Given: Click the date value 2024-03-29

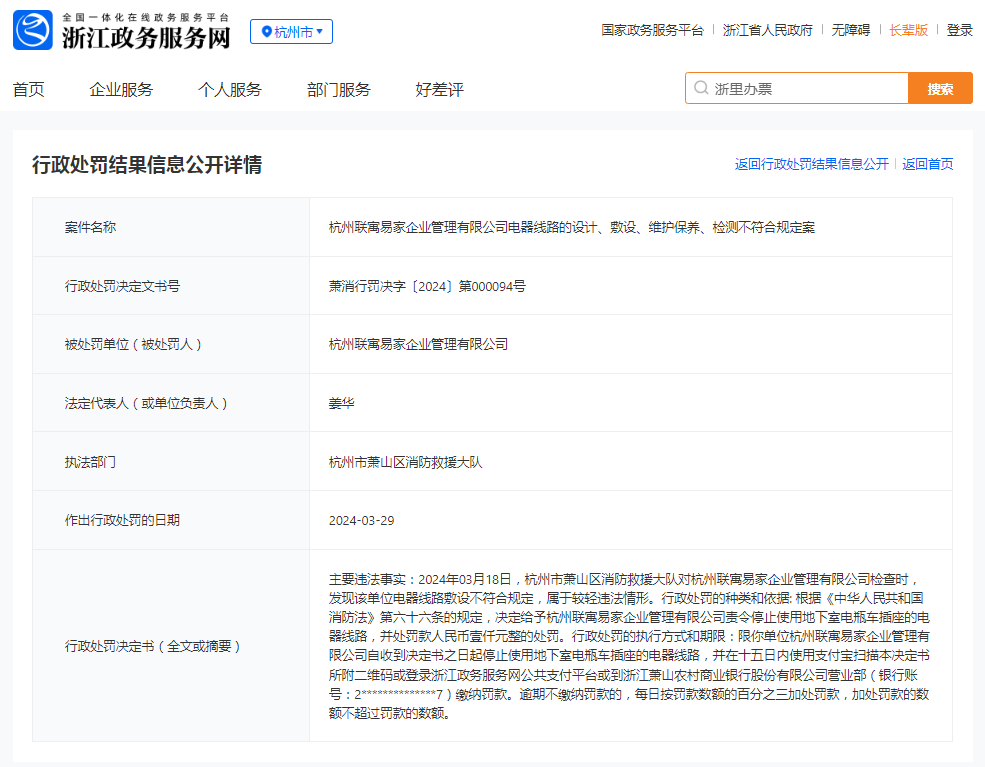Looking at the screenshot, I should point(362,521).
